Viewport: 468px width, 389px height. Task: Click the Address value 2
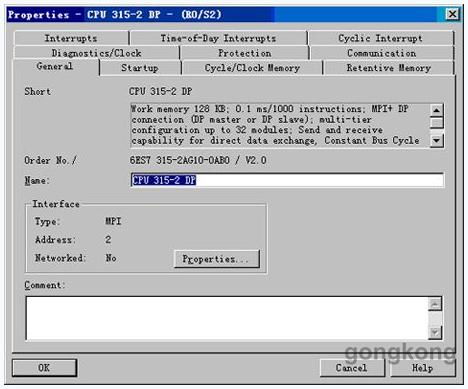(x=108, y=239)
